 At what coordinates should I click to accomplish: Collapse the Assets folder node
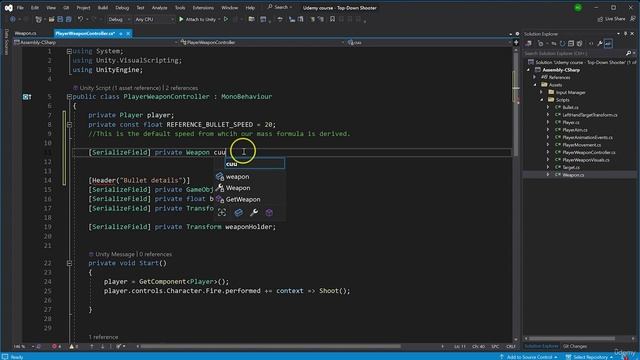click(x=535, y=85)
